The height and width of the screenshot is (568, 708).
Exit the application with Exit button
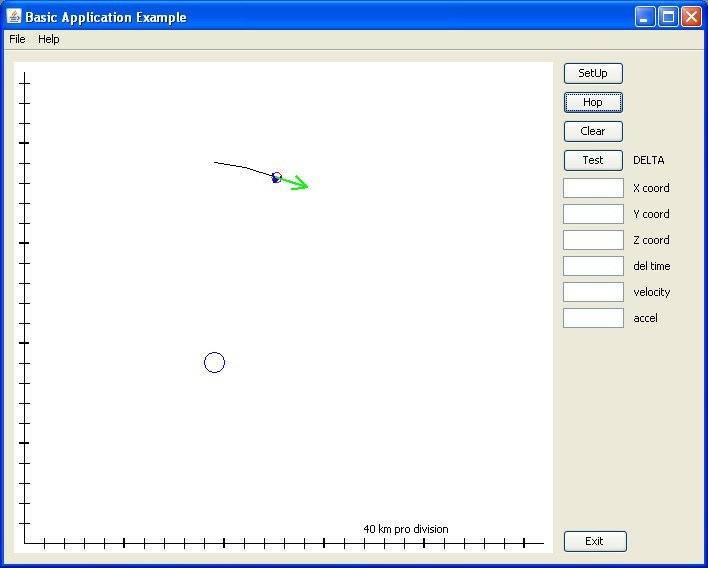pos(595,541)
